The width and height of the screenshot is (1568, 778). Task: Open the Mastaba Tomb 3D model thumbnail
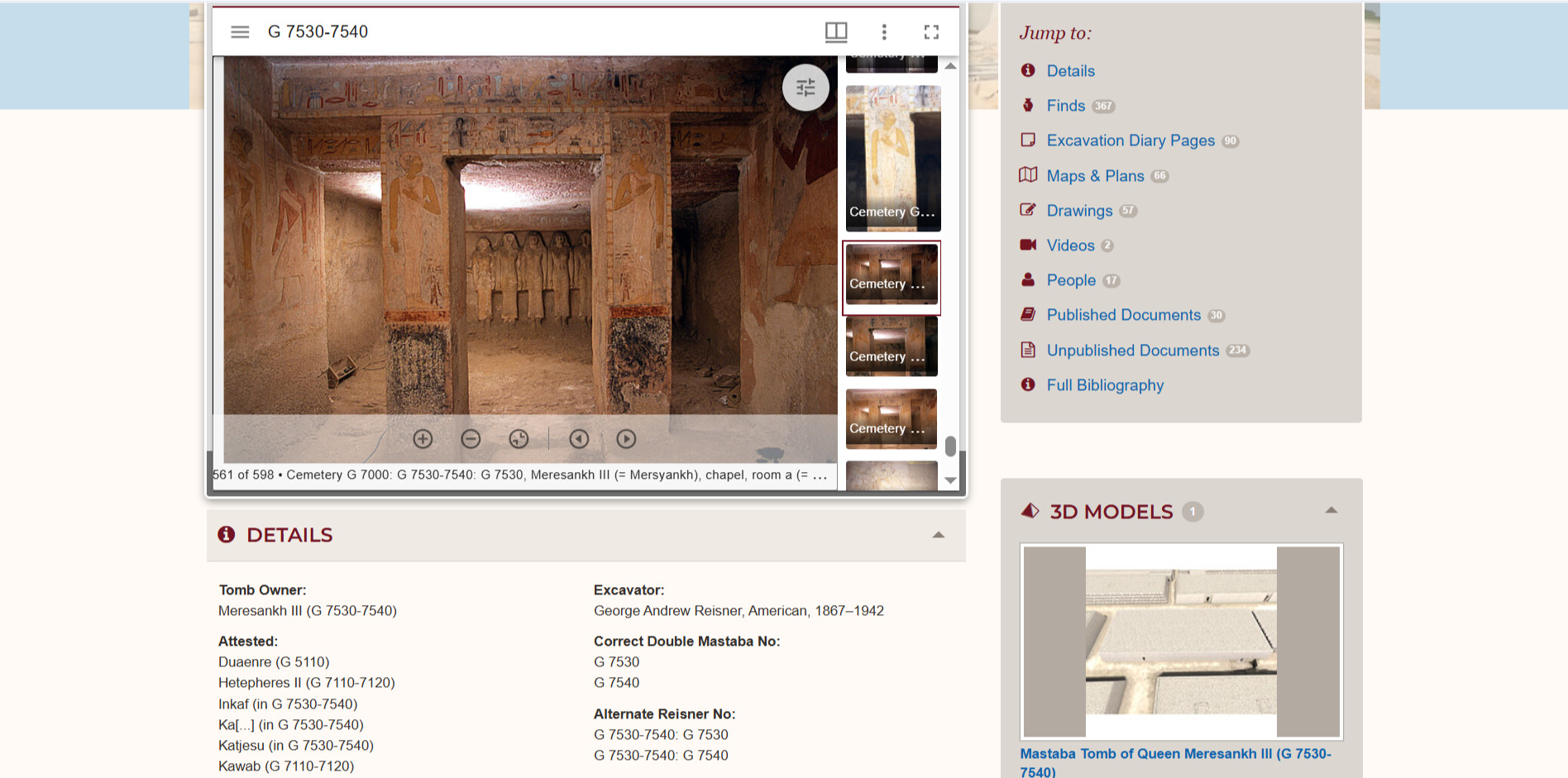(x=1181, y=642)
